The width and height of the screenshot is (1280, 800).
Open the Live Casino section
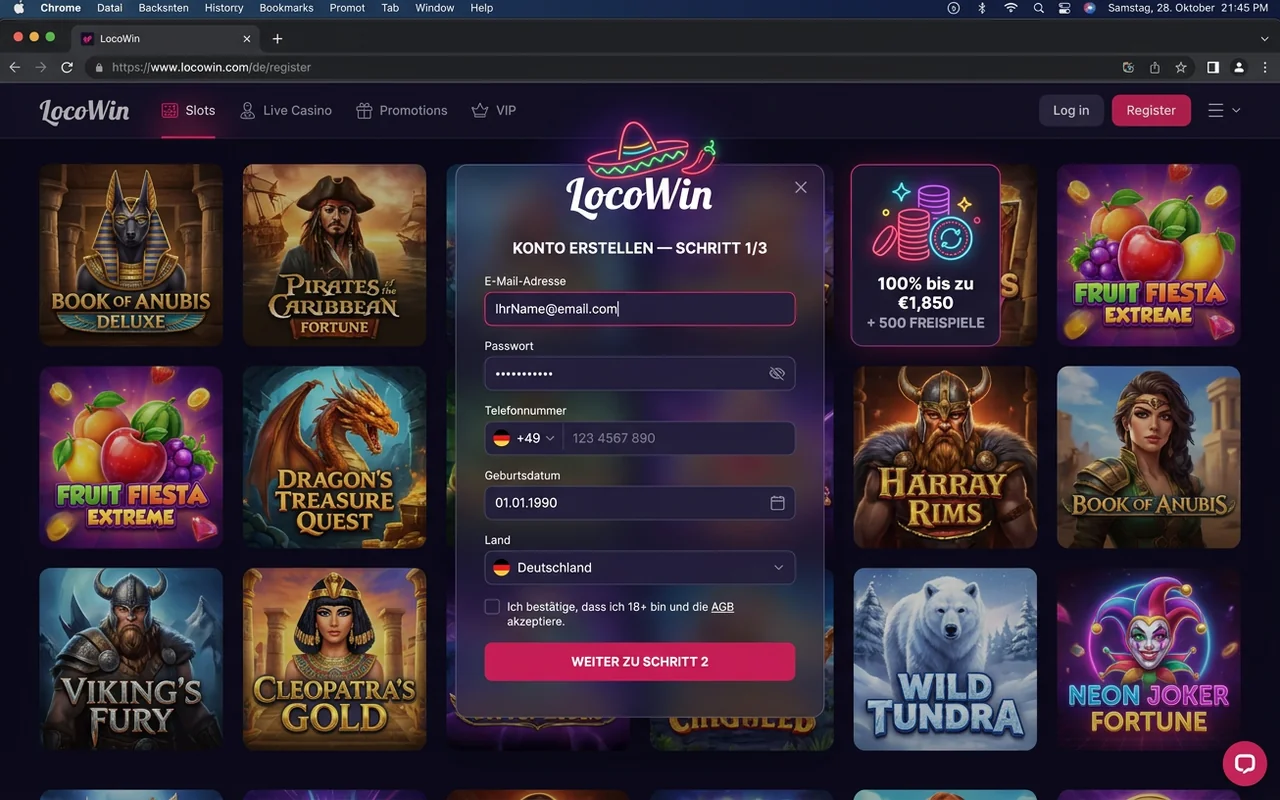coord(286,110)
